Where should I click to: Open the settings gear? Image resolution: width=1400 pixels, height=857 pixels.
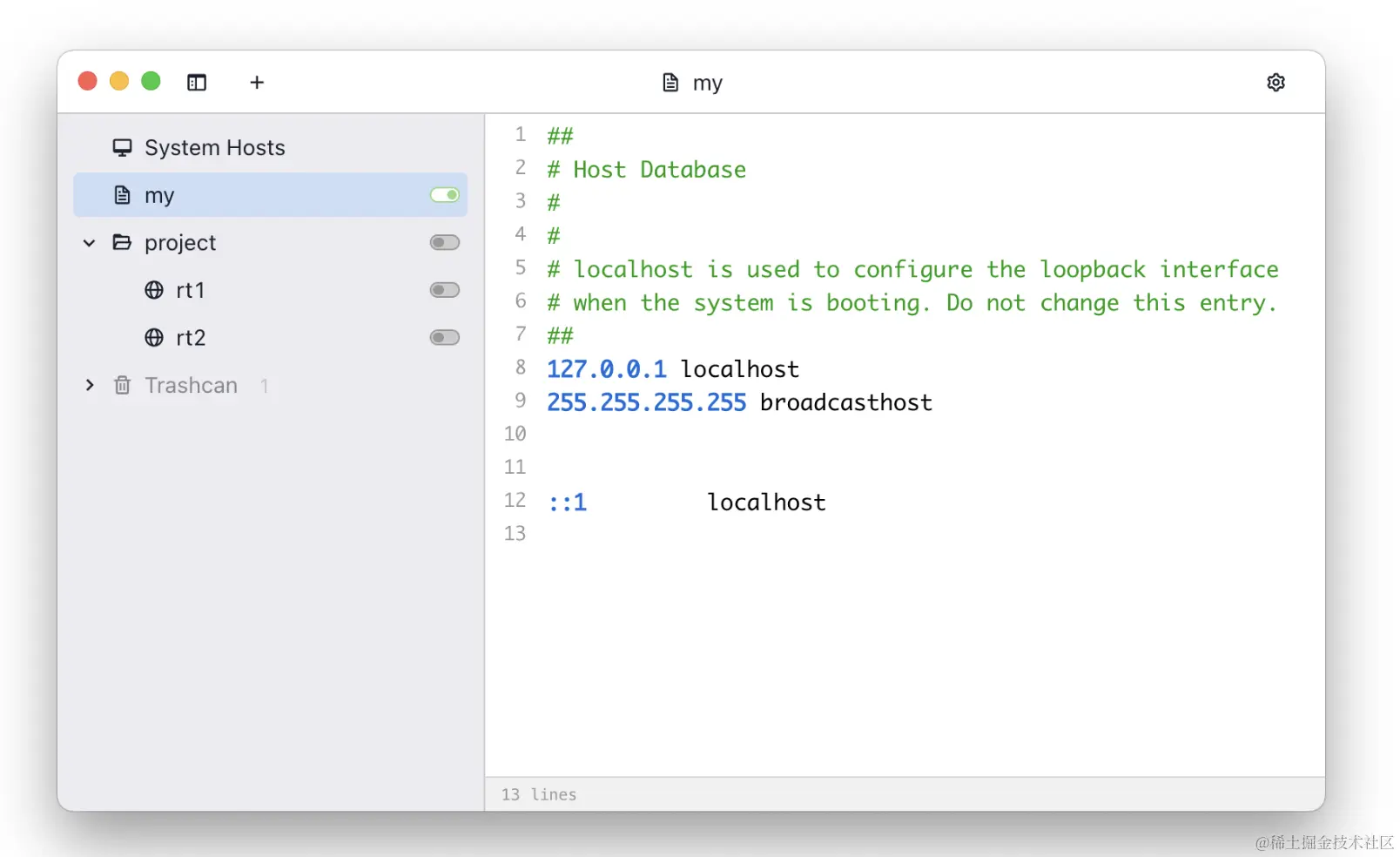[1275, 83]
